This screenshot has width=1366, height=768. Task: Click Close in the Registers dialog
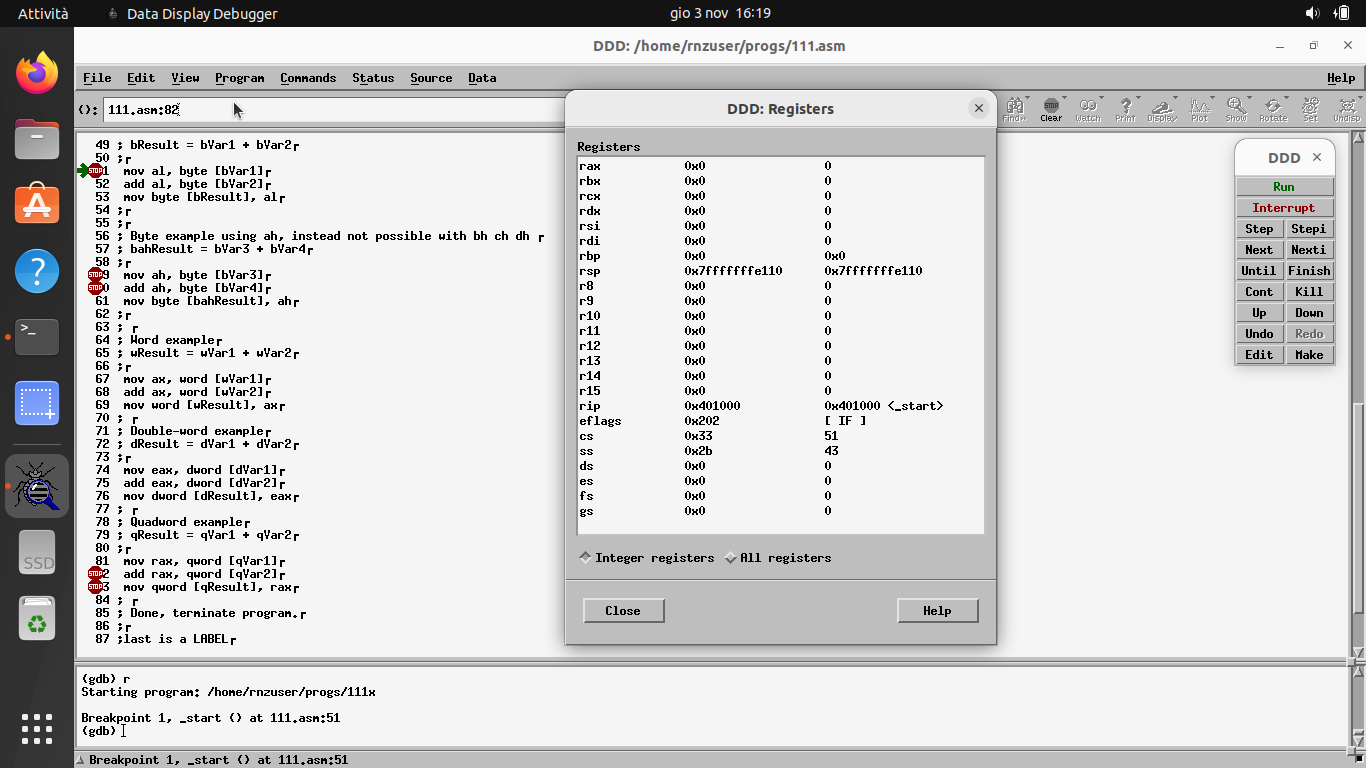click(x=623, y=611)
